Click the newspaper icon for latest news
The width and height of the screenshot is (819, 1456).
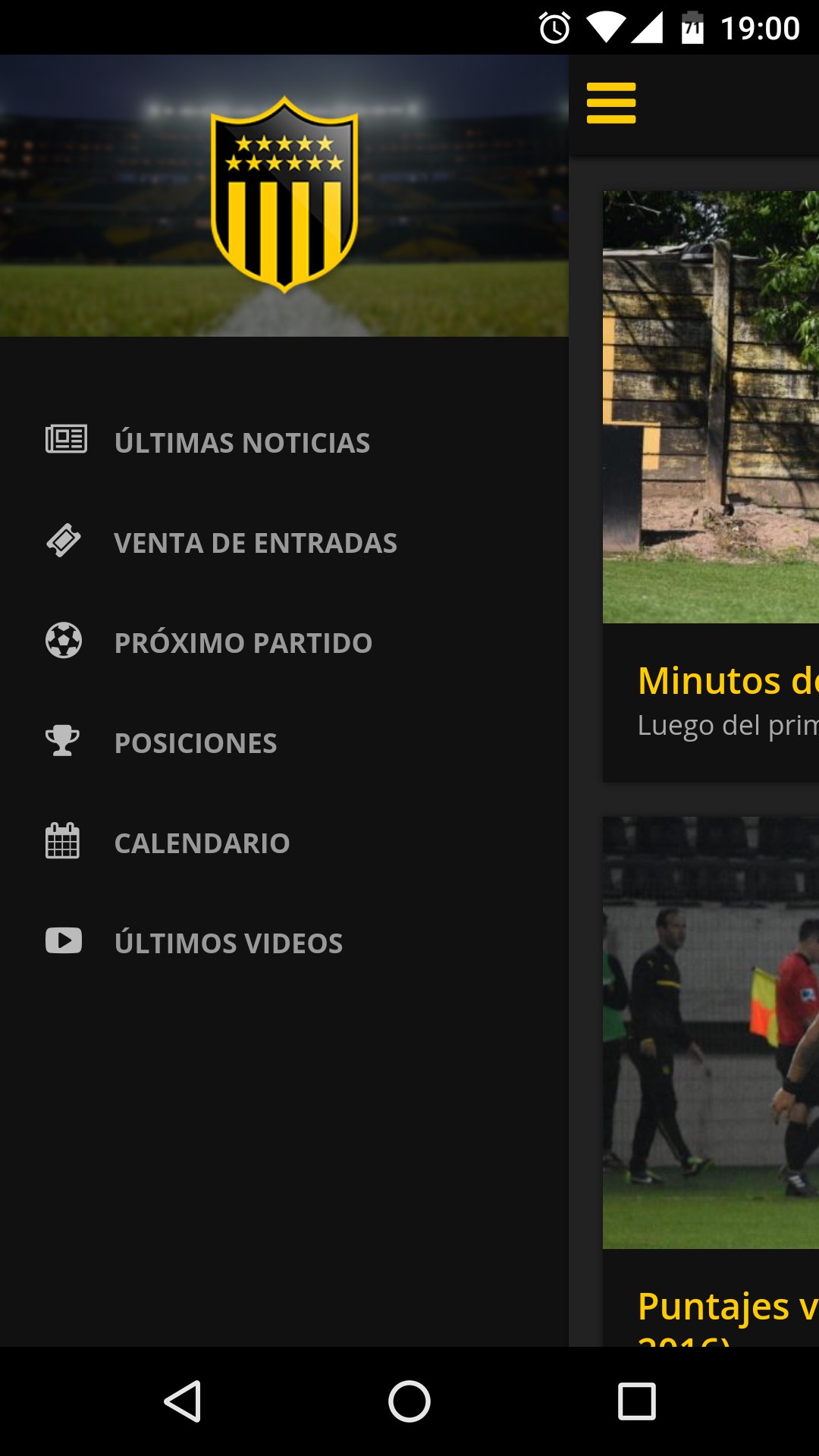pyautogui.click(x=66, y=439)
